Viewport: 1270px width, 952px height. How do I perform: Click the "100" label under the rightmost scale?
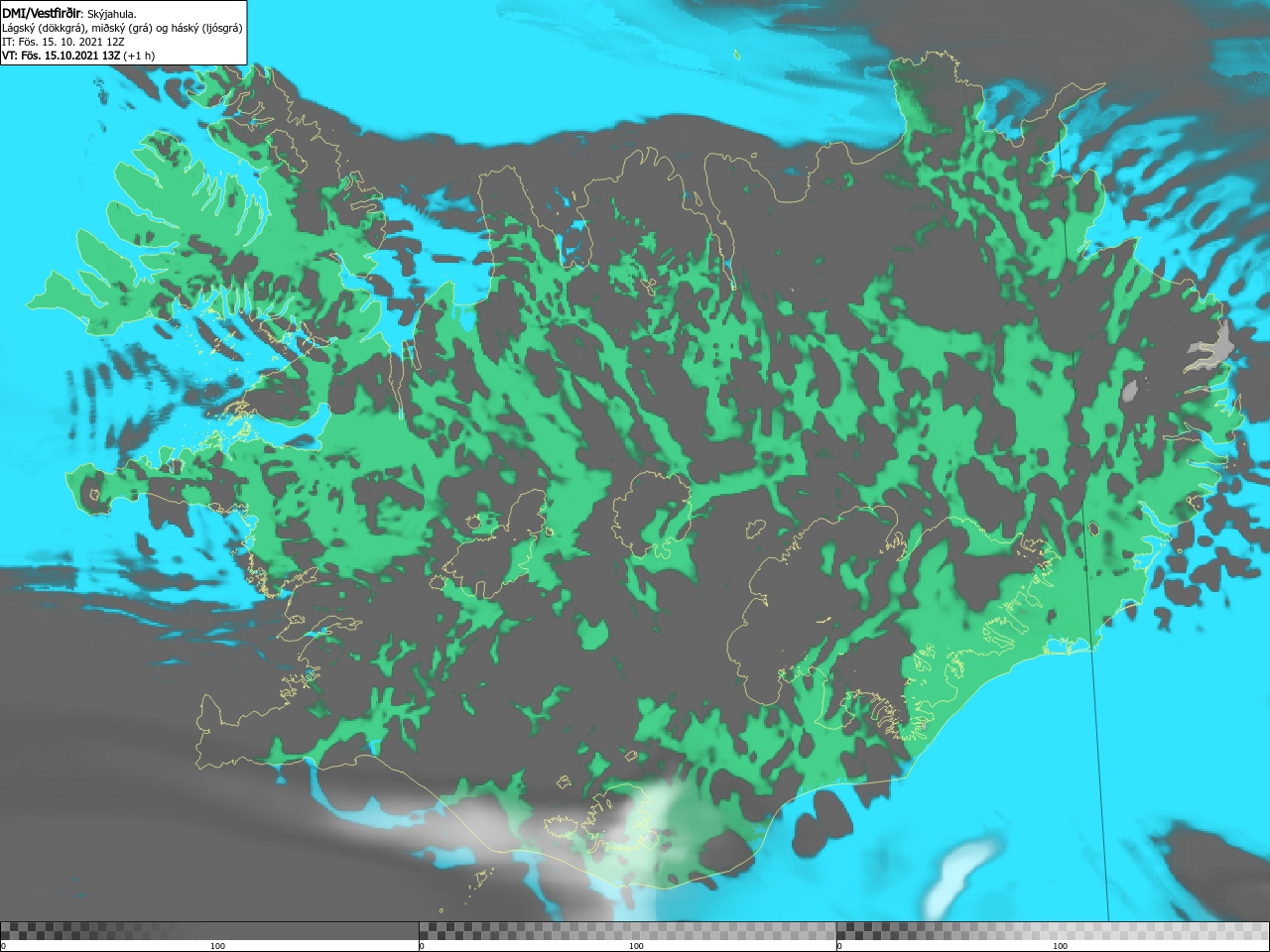(1060, 946)
